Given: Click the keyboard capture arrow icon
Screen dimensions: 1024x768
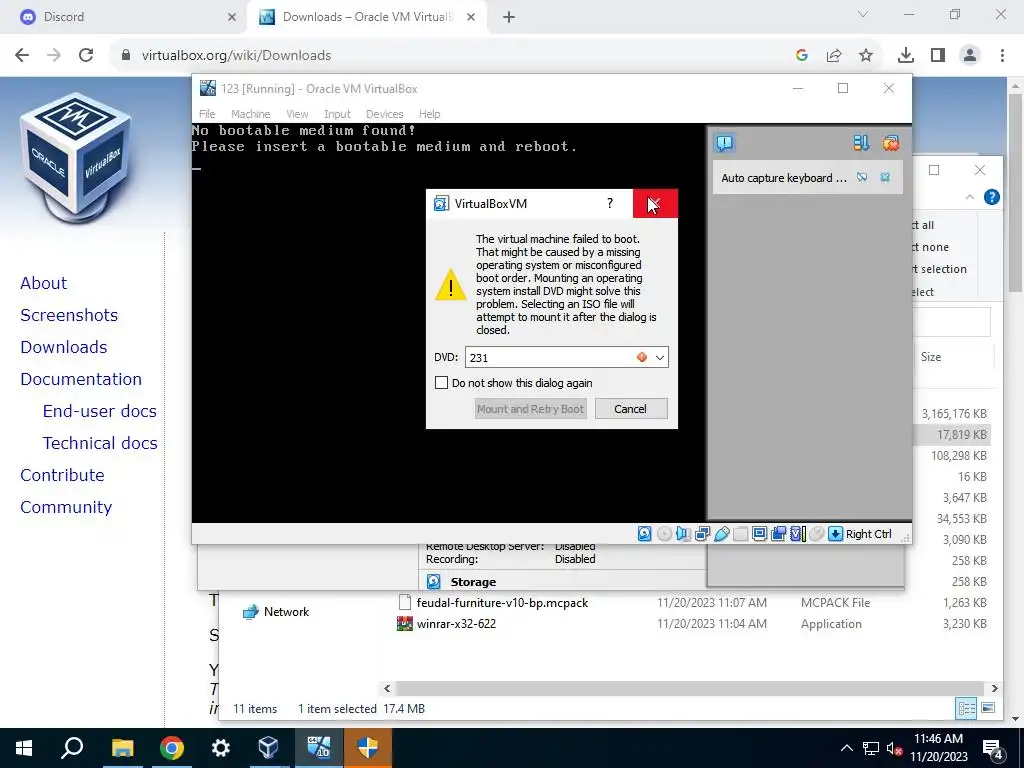Looking at the screenshot, I should (835, 534).
